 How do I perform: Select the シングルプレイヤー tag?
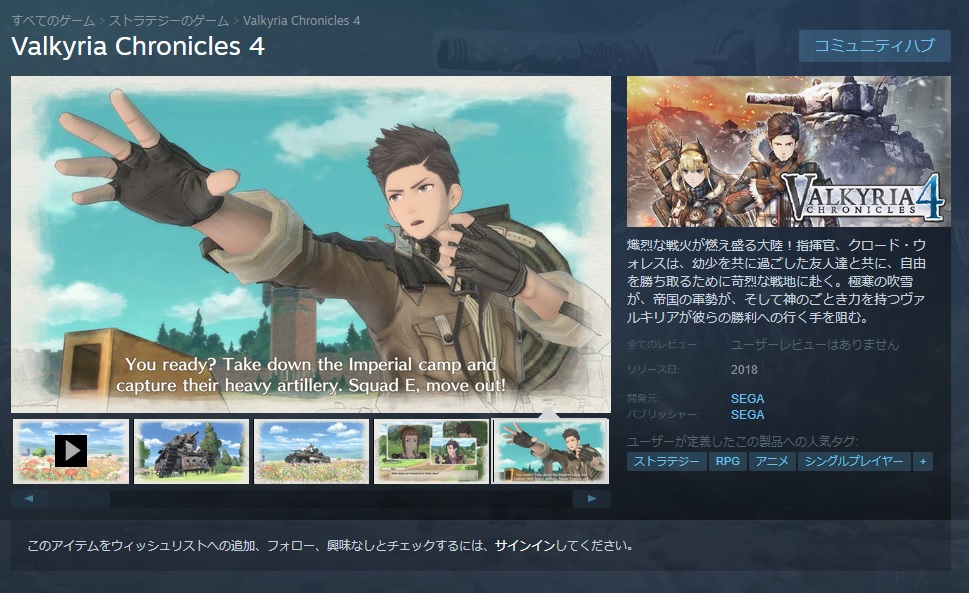(854, 461)
